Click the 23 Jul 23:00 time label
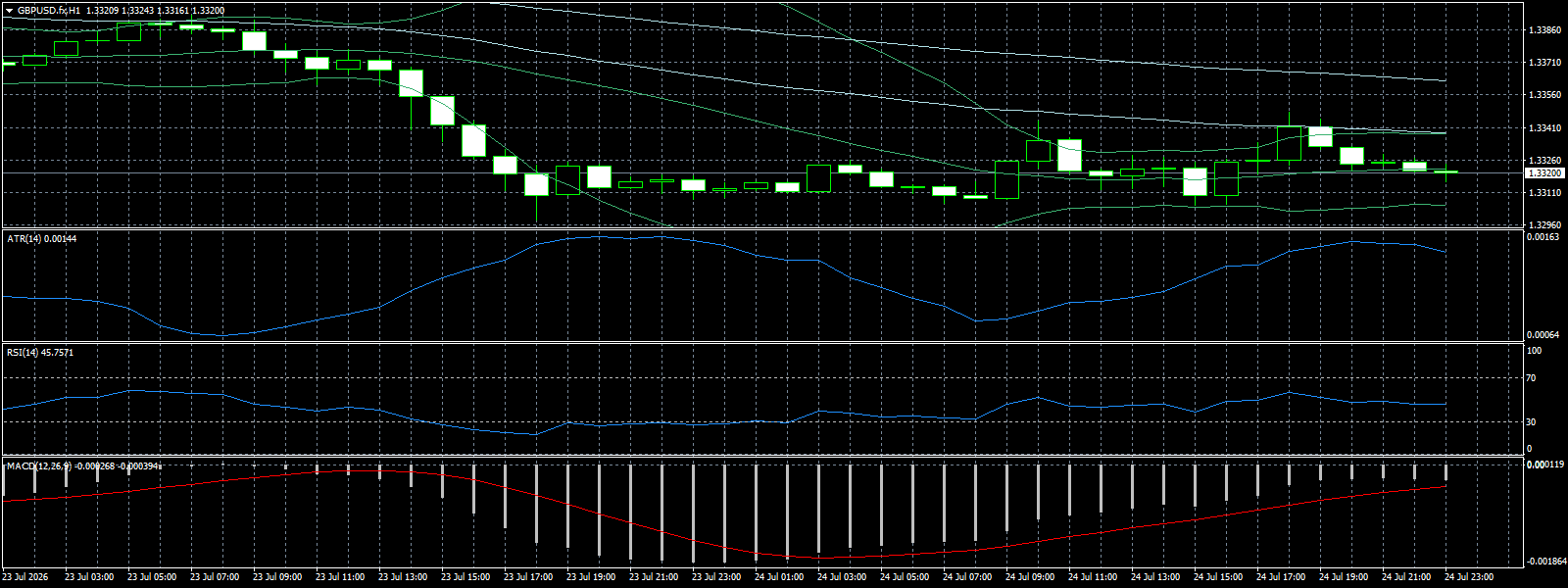Image resolution: width=1568 pixels, height=588 pixels. coord(716,577)
